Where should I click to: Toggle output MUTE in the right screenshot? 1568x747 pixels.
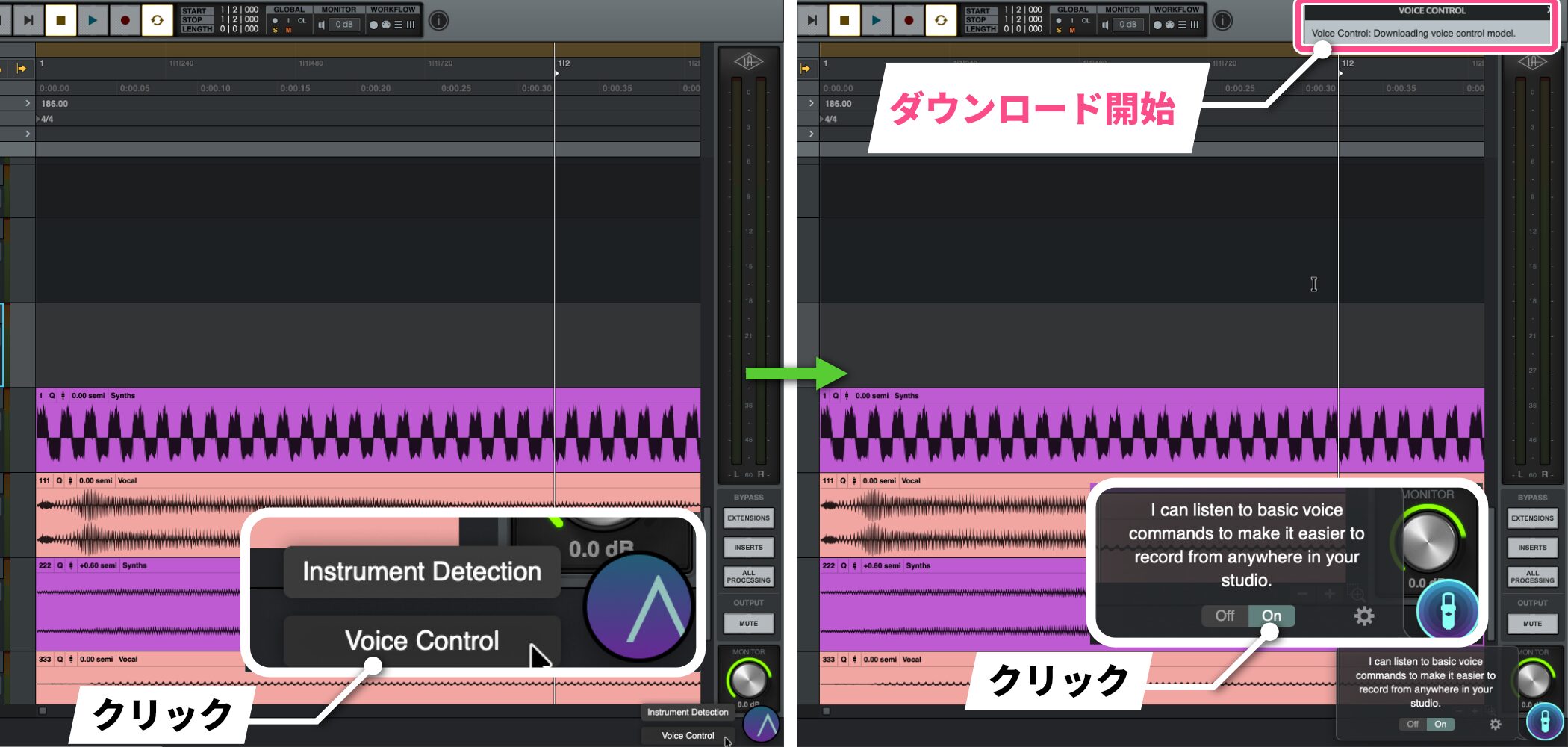point(1532,623)
